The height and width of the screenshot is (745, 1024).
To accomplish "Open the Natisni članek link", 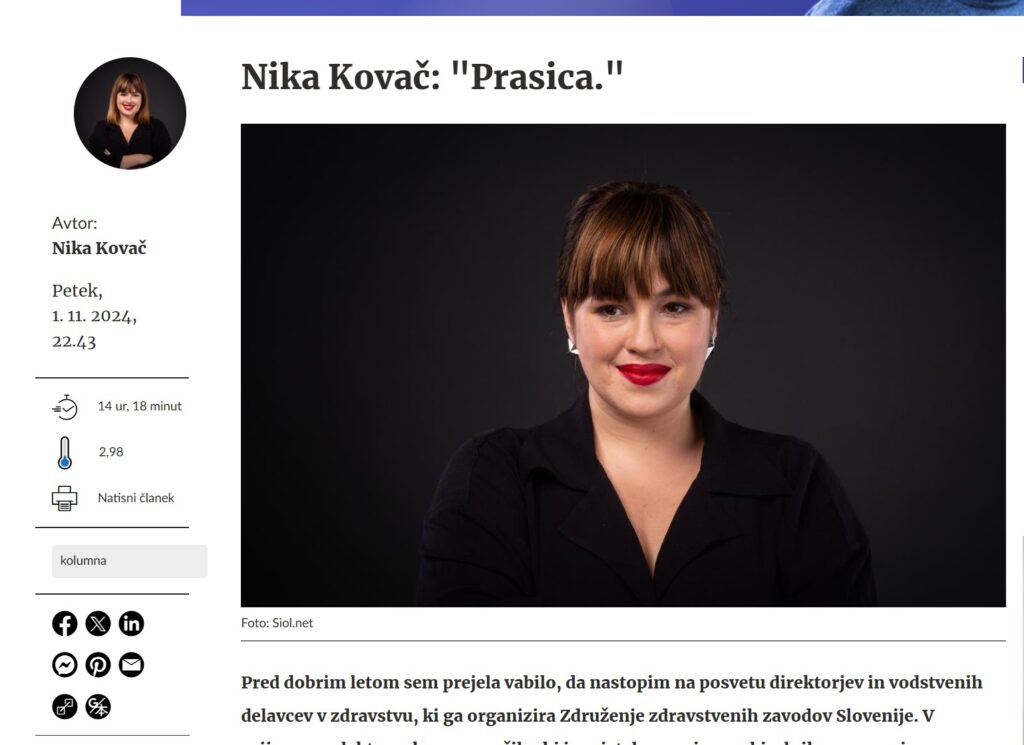I will click(136, 498).
